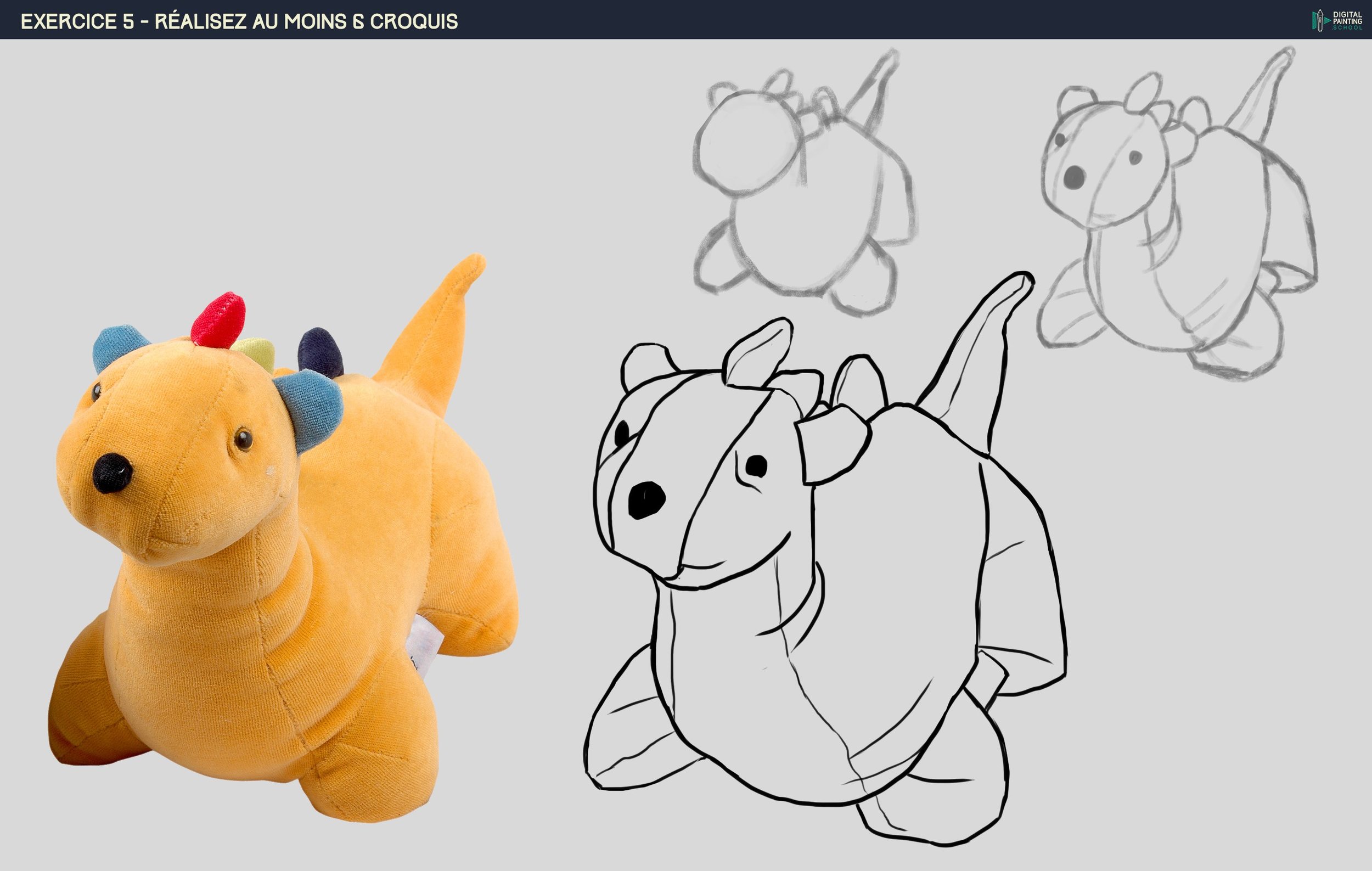Screen dimensions: 1372x871
Task: Click the large black ink line drawing body
Action: (x=878, y=598)
